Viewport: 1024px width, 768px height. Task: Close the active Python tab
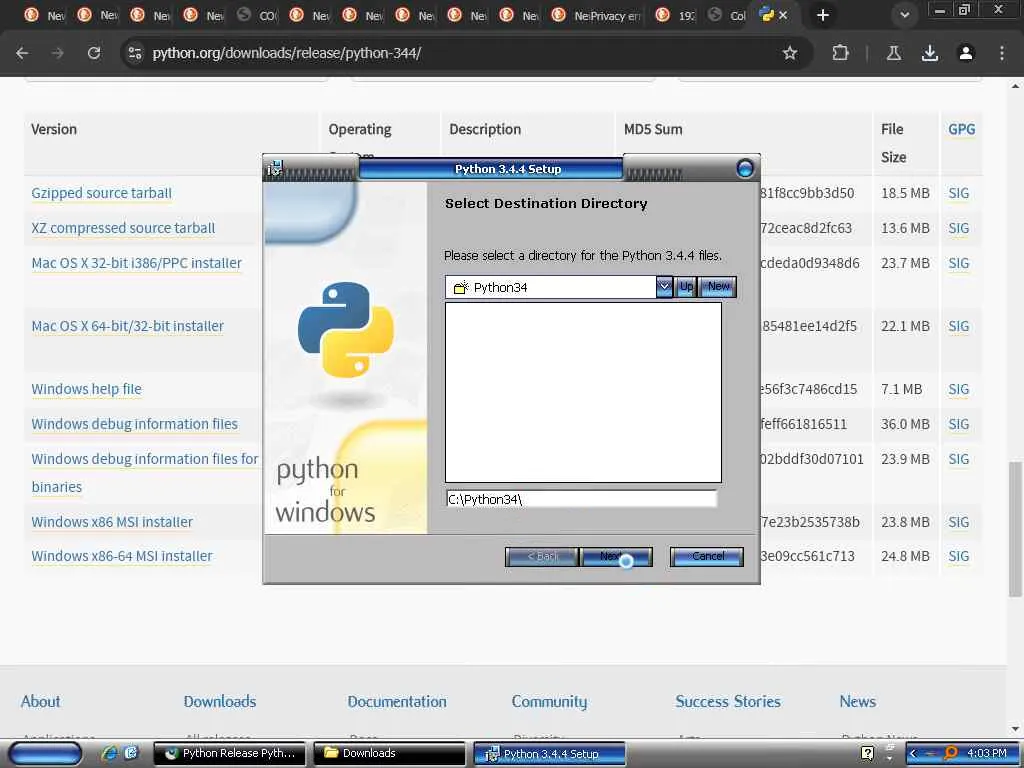tap(783, 15)
